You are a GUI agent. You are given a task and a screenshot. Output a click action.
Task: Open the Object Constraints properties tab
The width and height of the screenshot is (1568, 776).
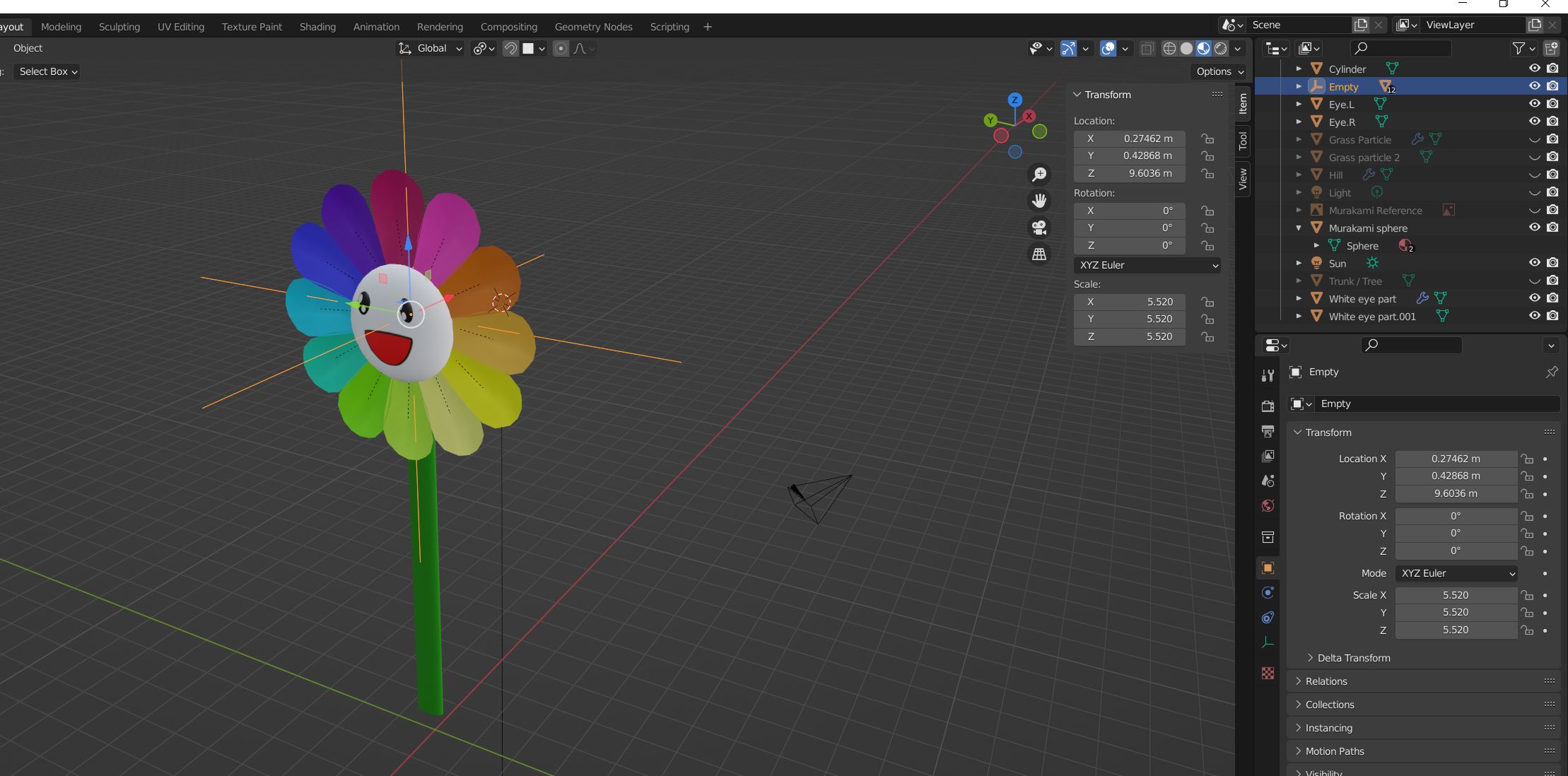pyautogui.click(x=1268, y=617)
